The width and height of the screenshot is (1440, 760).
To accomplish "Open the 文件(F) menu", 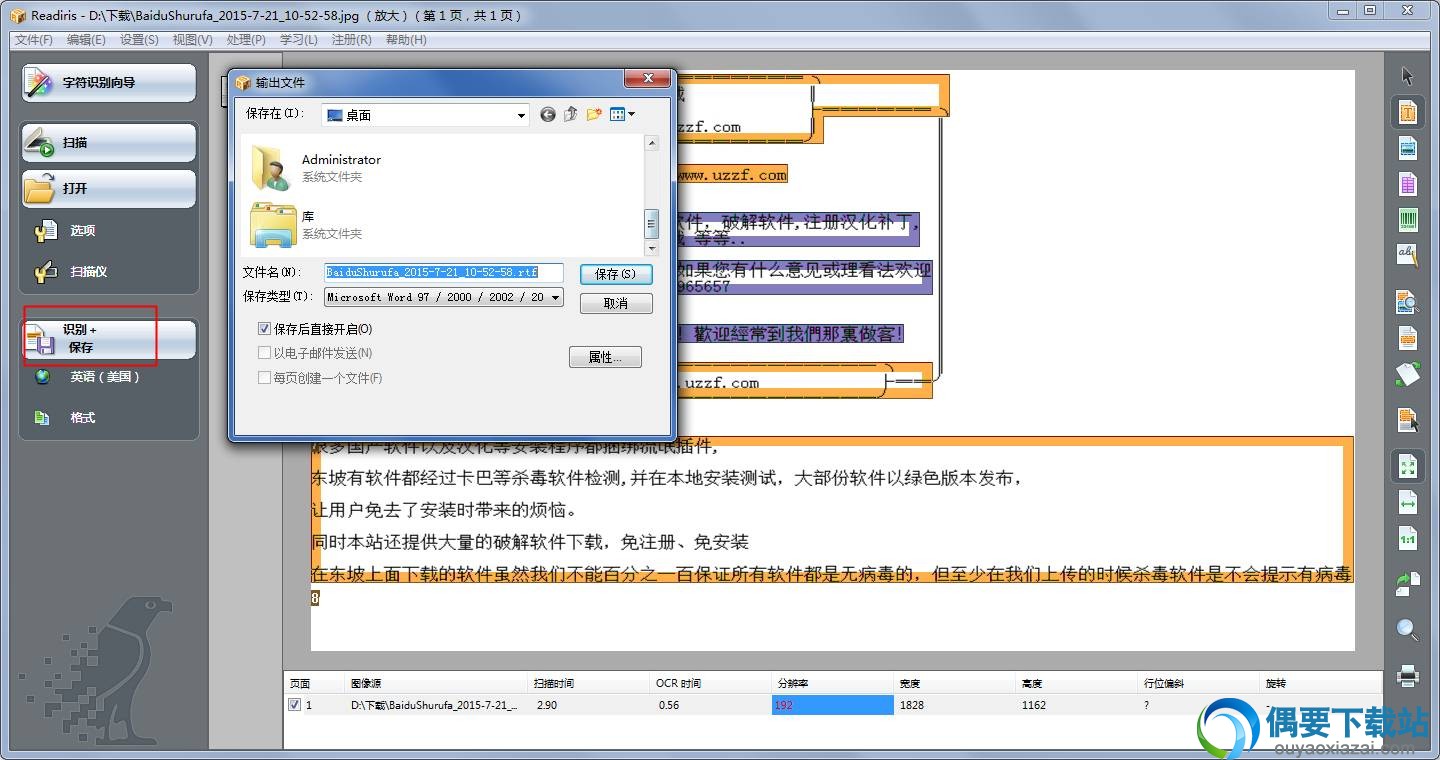I will pos(34,40).
